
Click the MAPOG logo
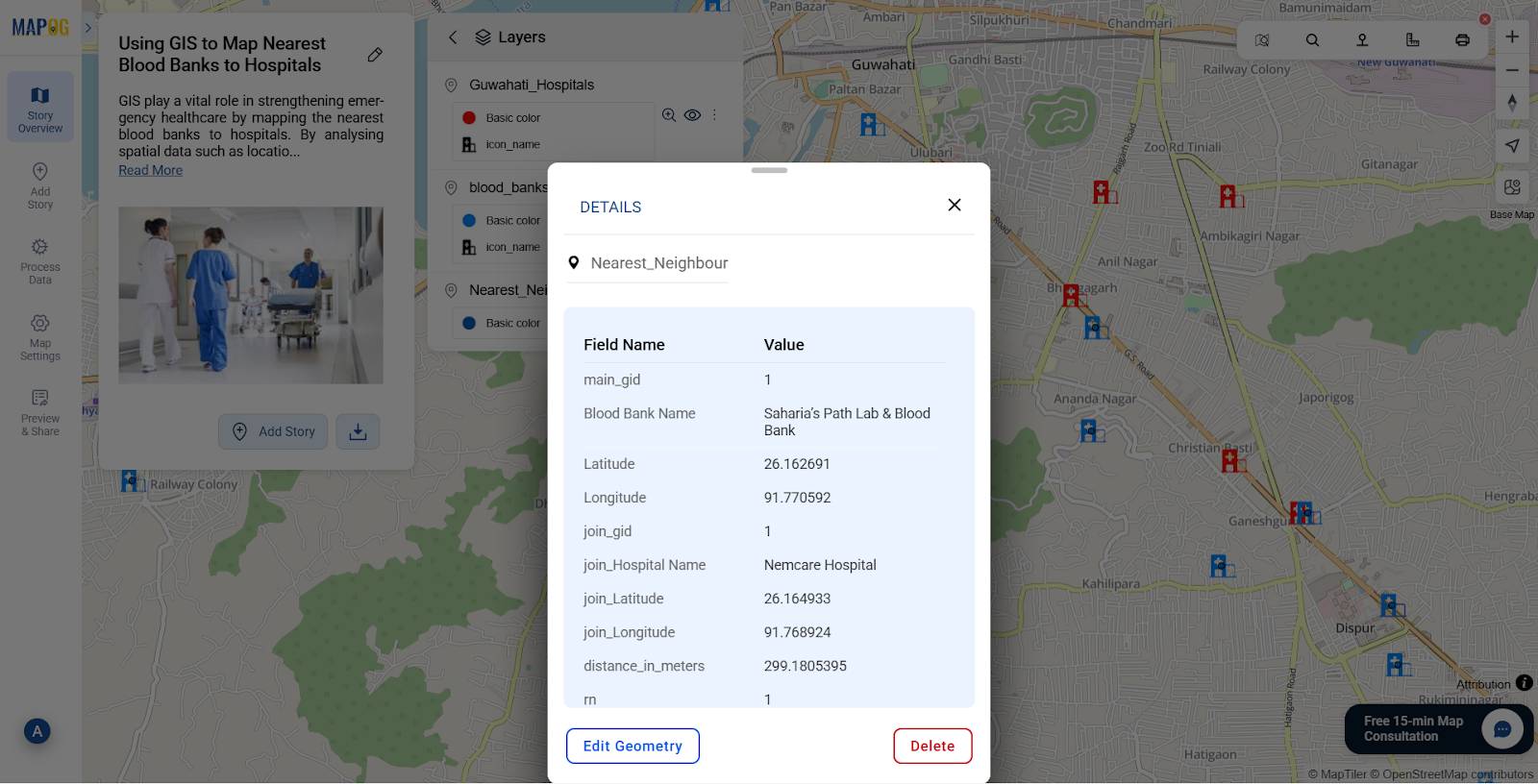tap(39, 27)
